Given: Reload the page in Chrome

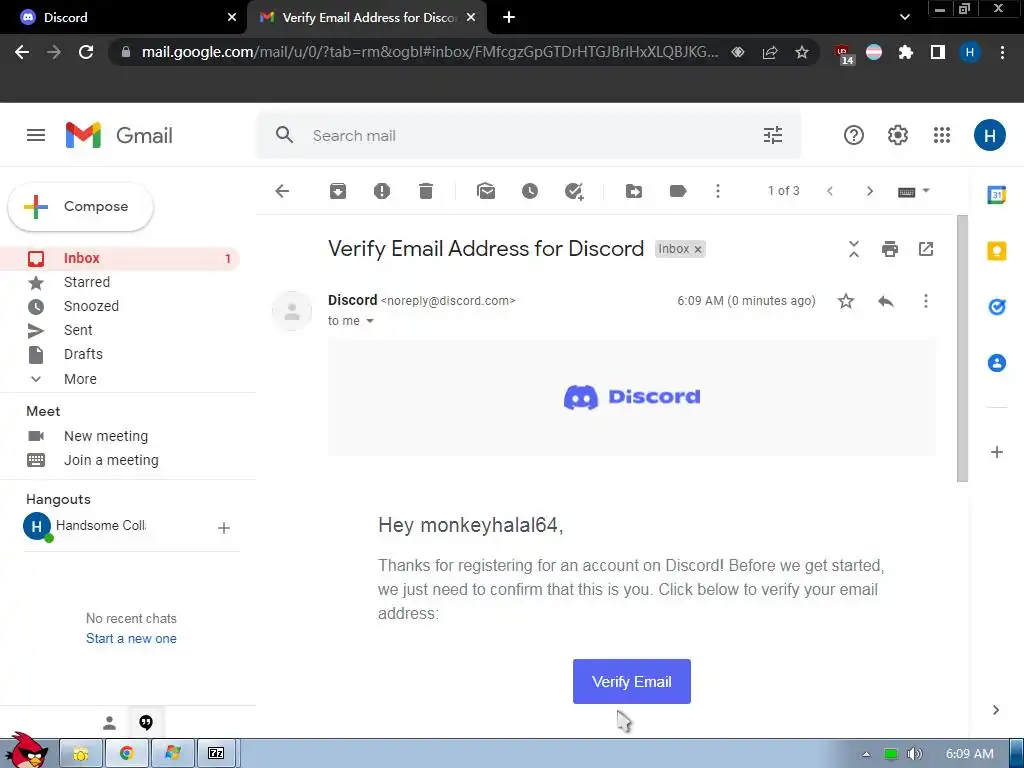Looking at the screenshot, I should coord(86,52).
